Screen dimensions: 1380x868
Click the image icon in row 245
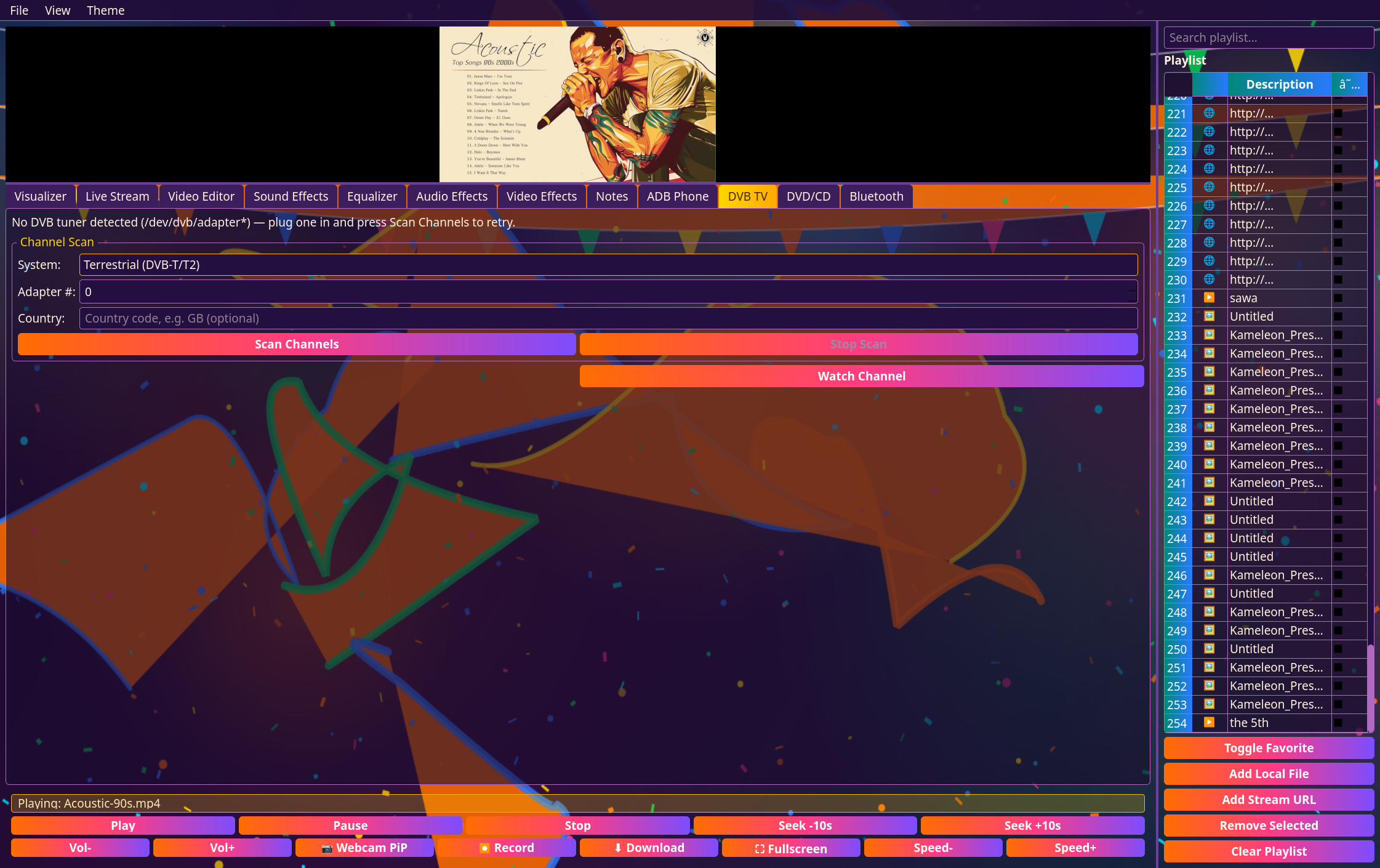tap(1209, 557)
